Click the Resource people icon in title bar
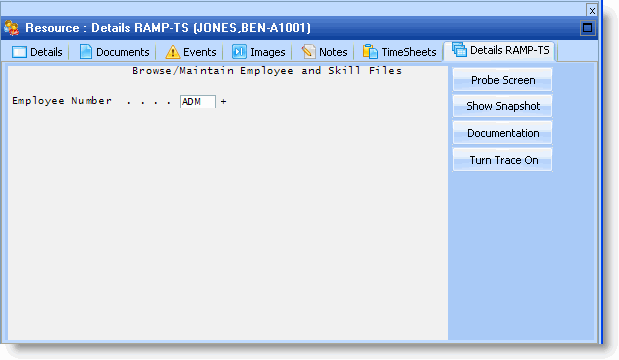 pyautogui.click(x=11, y=28)
